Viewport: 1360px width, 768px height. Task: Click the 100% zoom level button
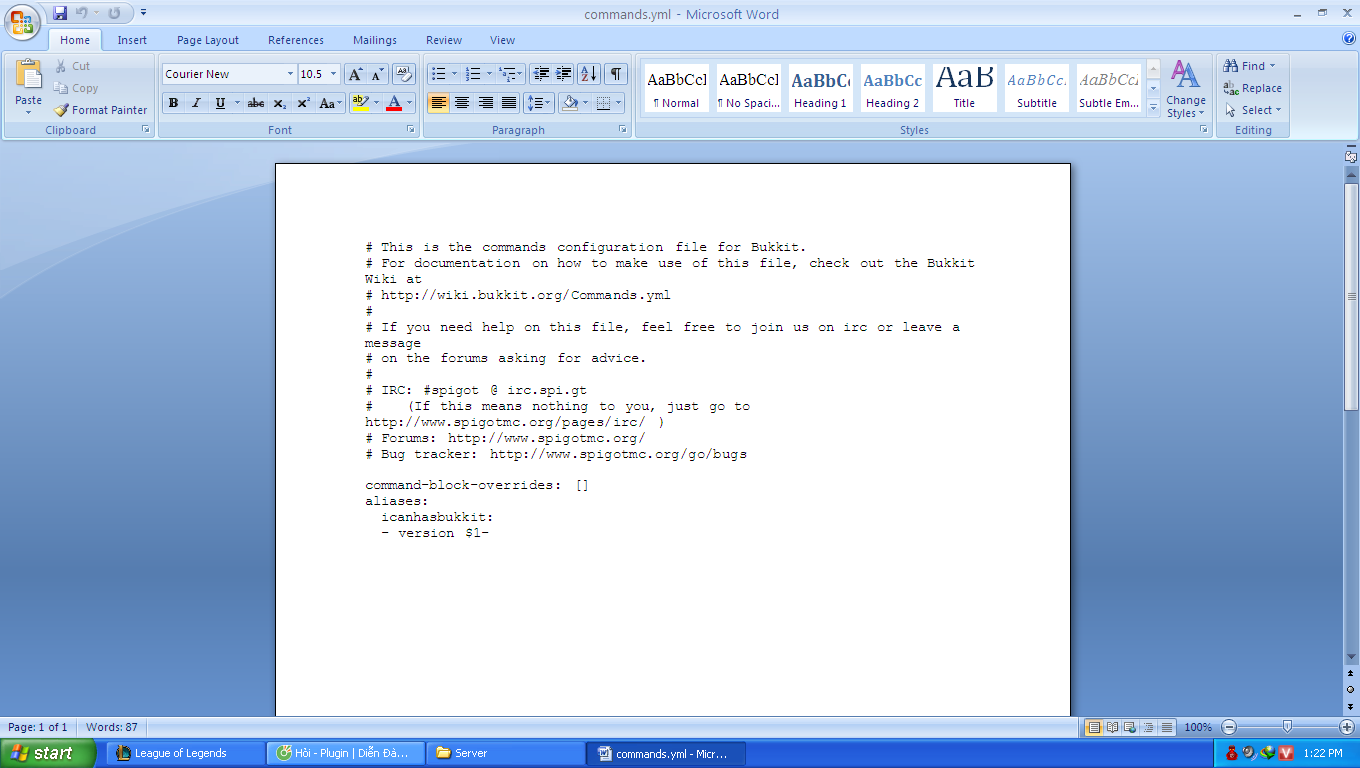pos(1198,727)
